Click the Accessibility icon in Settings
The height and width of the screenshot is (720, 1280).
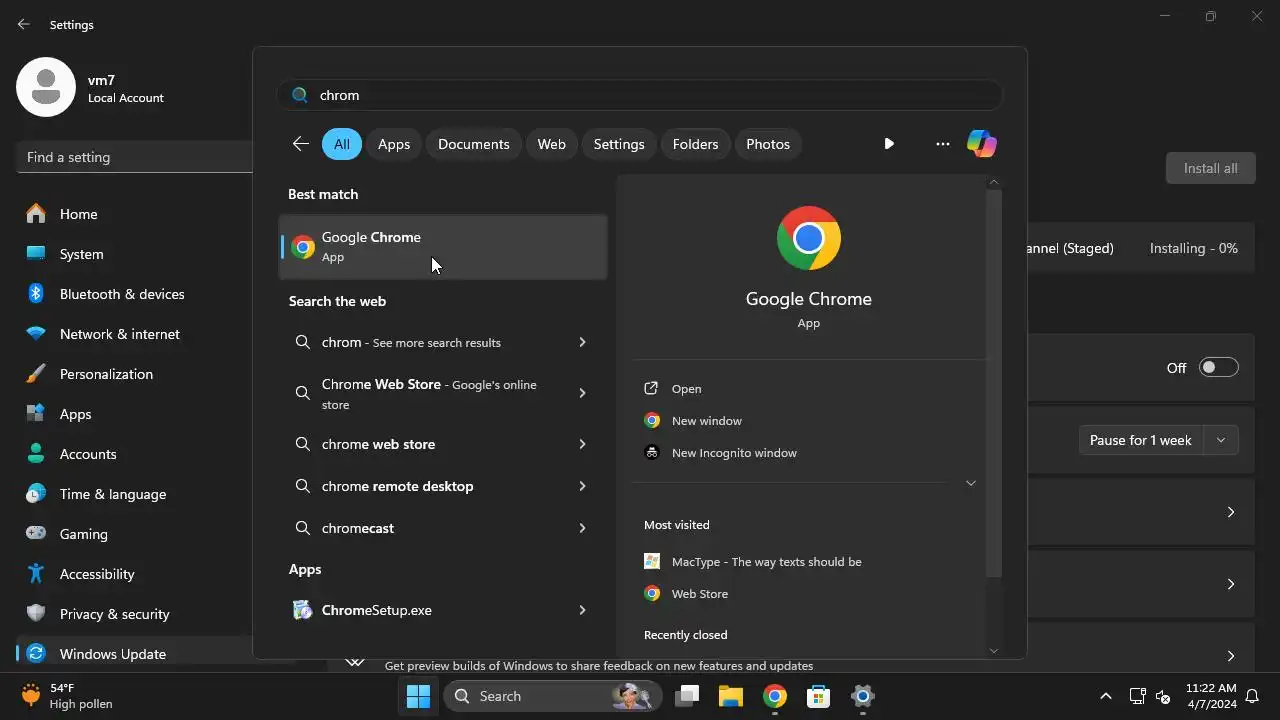pyautogui.click(x=36, y=574)
